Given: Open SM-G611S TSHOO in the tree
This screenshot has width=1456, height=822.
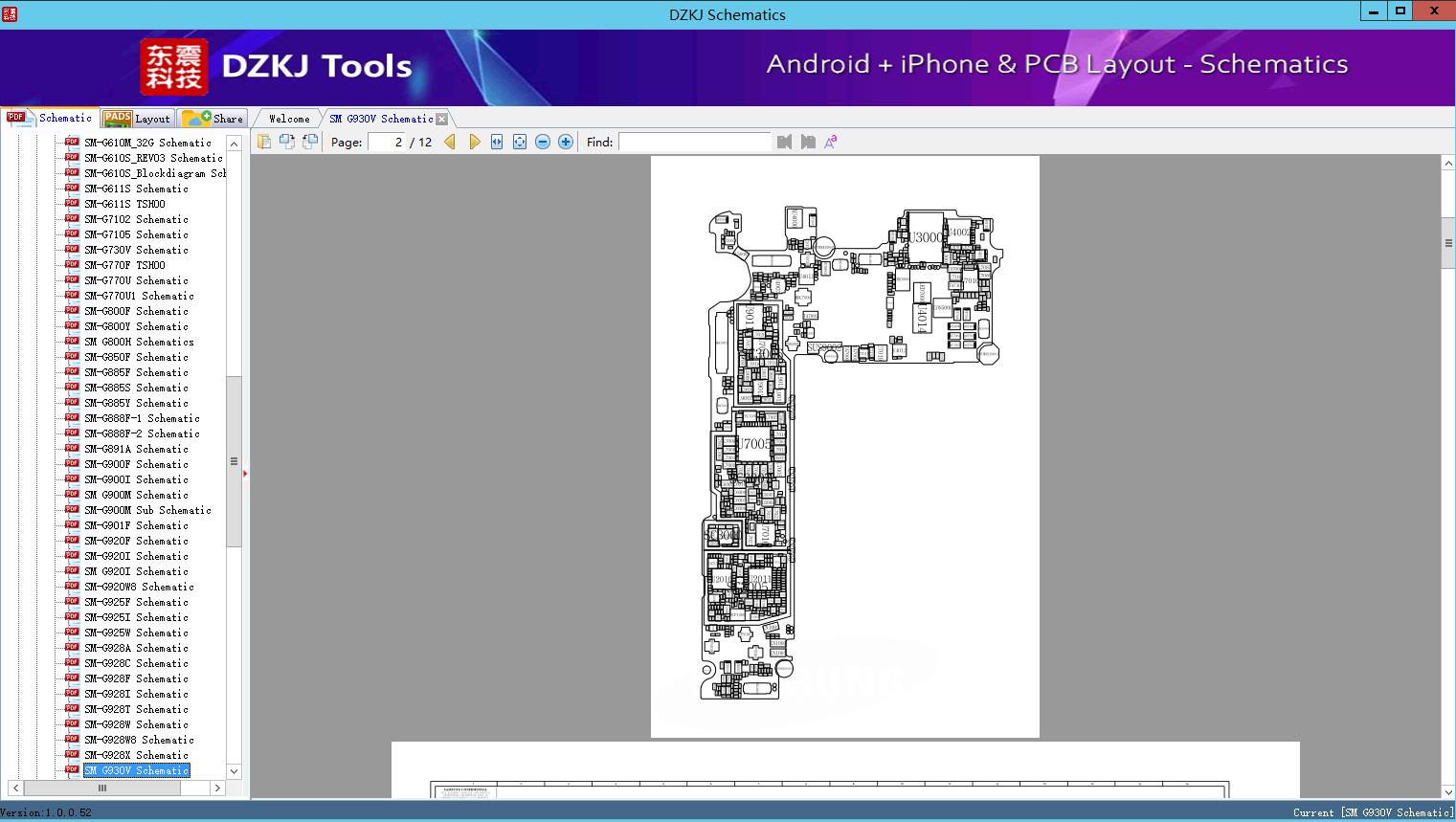Looking at the screenshot, I should coord(124,204).
